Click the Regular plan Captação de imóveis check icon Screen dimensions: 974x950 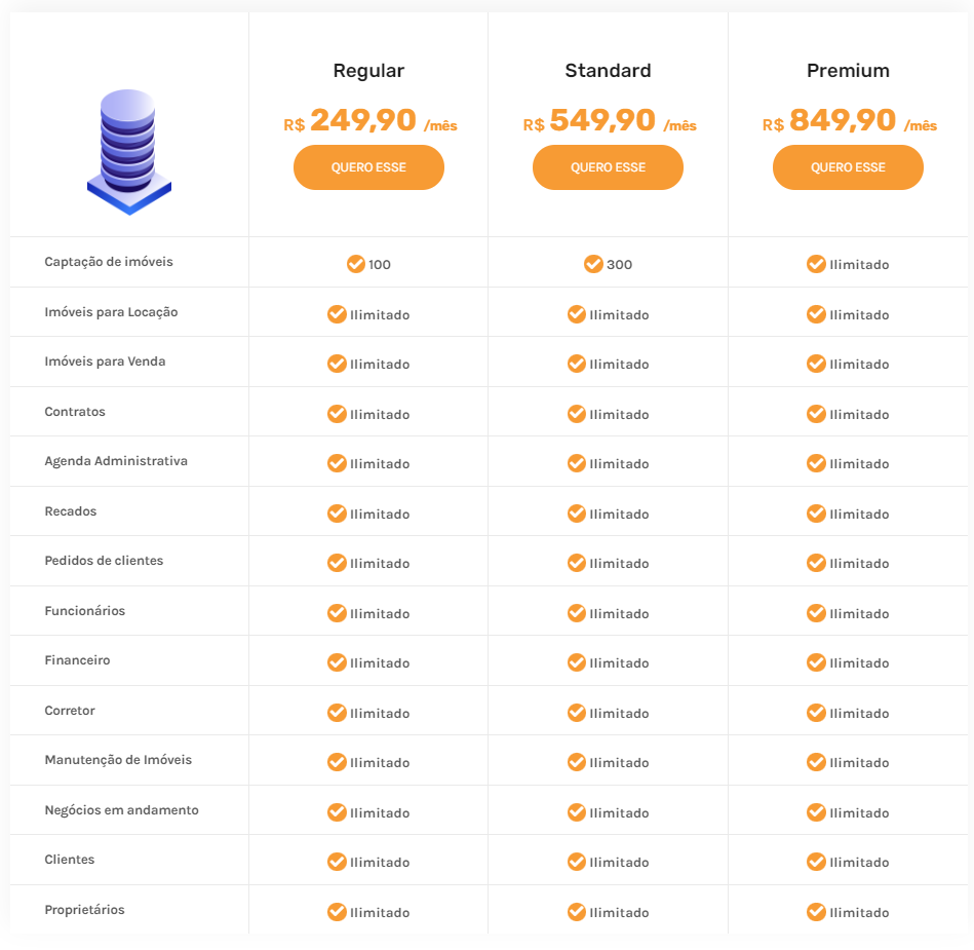pos(355,264)
